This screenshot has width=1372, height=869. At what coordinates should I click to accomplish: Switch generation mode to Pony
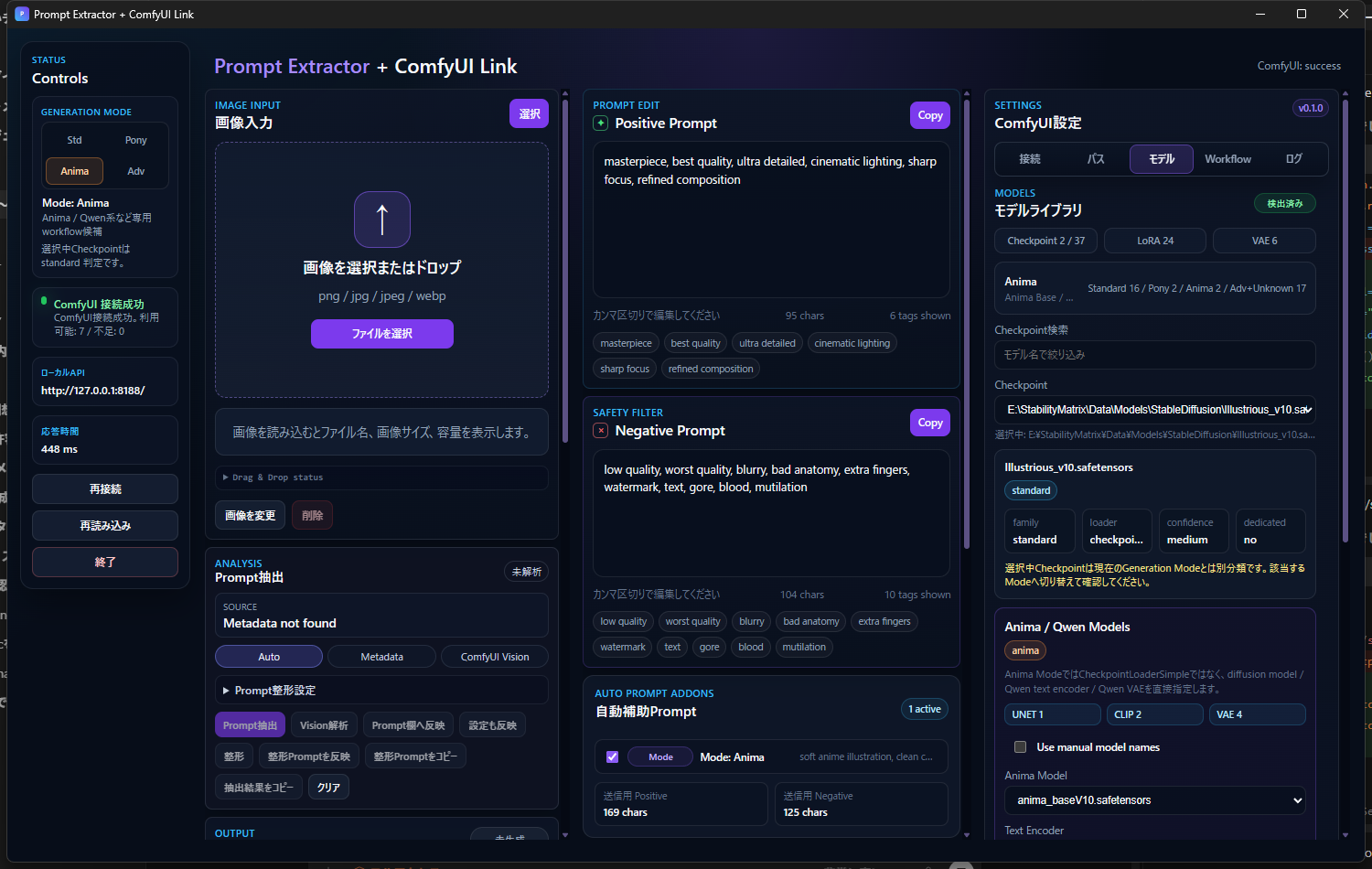pos(136,140)
